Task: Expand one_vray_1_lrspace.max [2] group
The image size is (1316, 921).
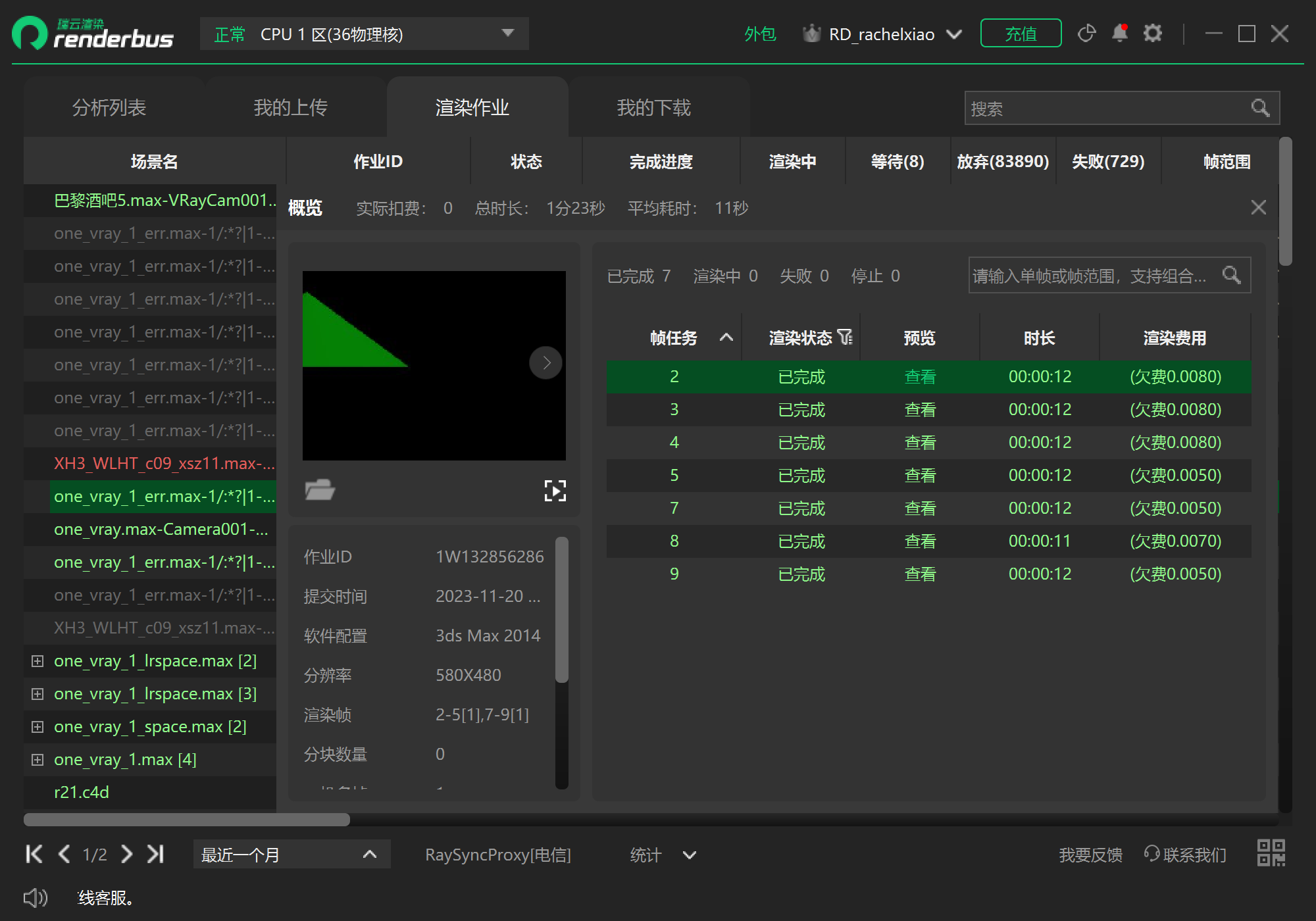Action: click(38, 660)
